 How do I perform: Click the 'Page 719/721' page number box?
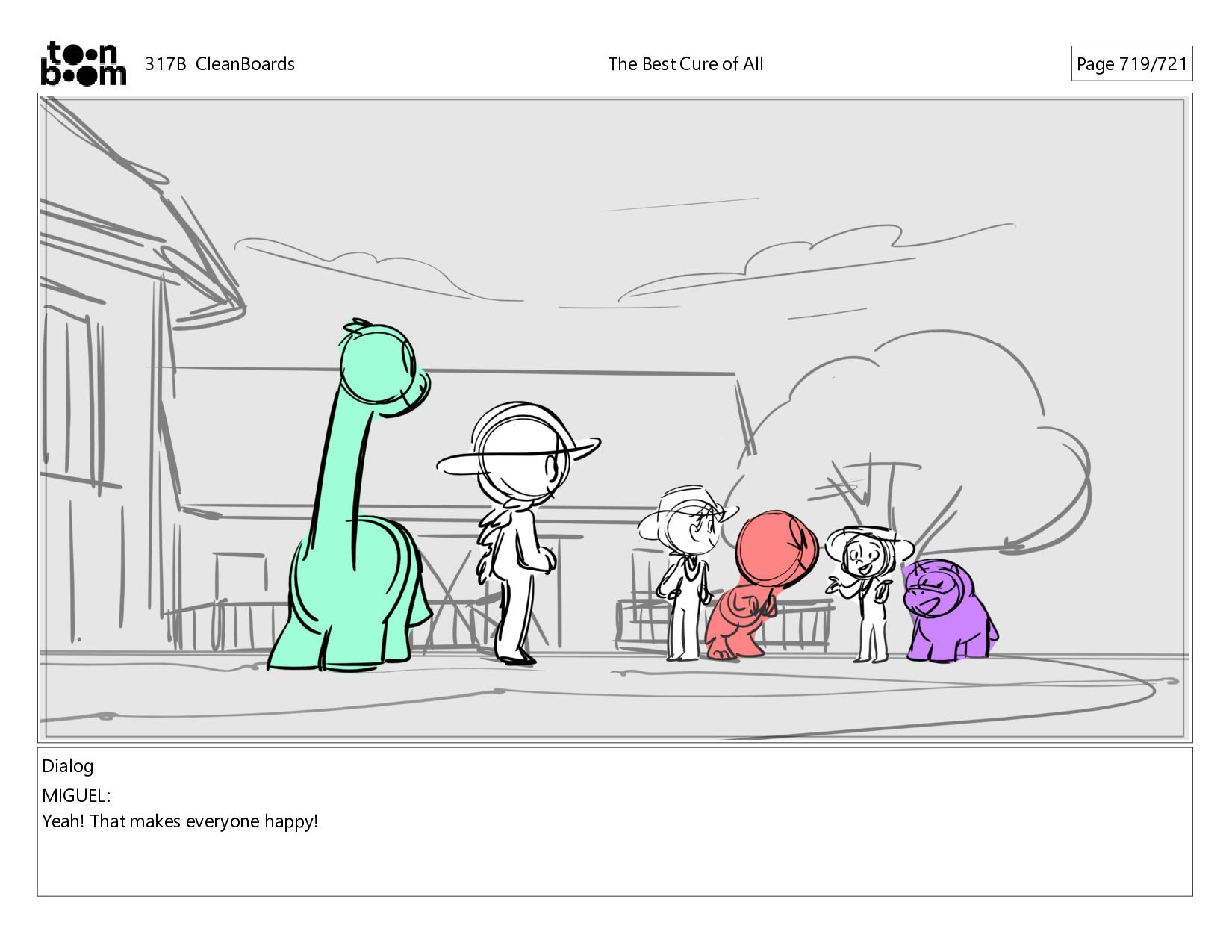pos(1132,63)
